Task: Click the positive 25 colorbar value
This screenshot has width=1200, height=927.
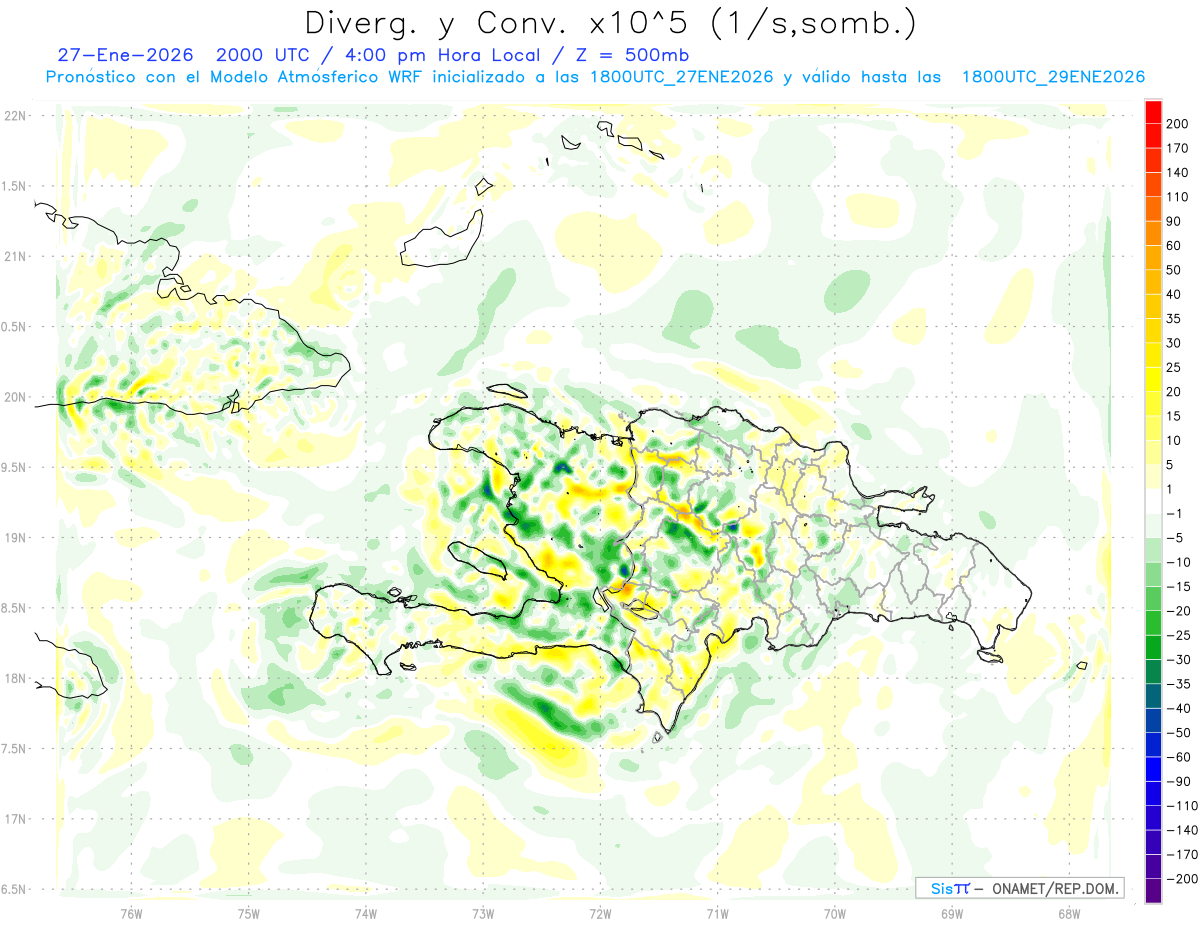Action: pos(1174,367)
